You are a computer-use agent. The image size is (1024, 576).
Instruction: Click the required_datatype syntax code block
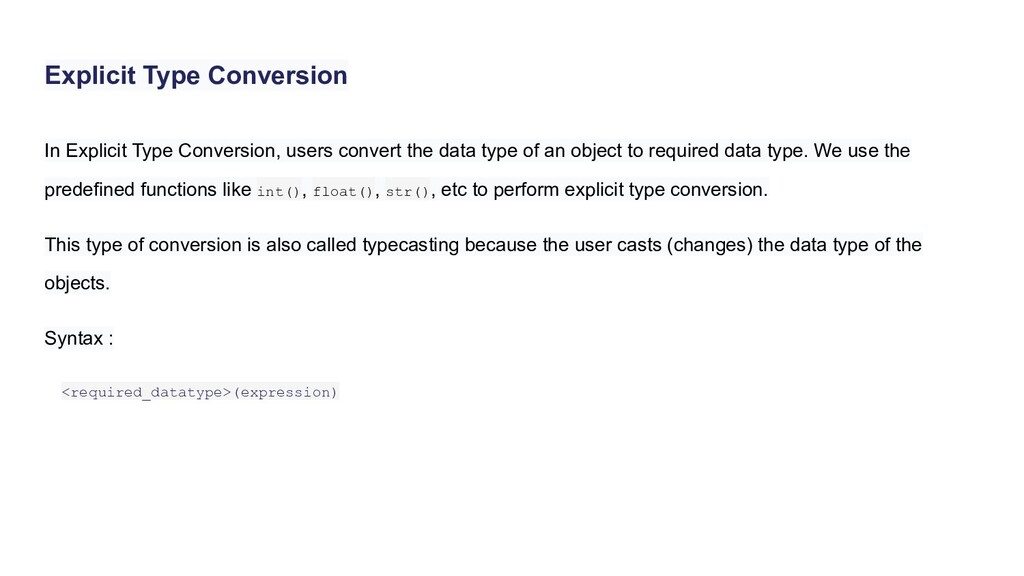tap(200, 392)
